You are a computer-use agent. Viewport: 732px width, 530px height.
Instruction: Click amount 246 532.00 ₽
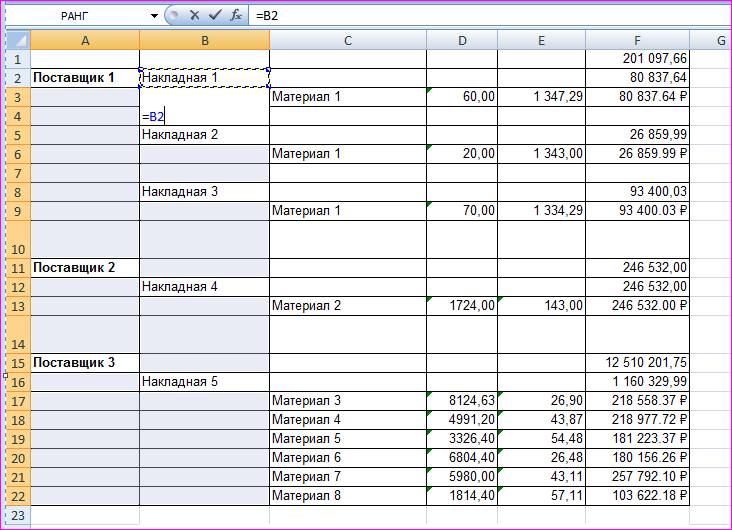point(637,306)
